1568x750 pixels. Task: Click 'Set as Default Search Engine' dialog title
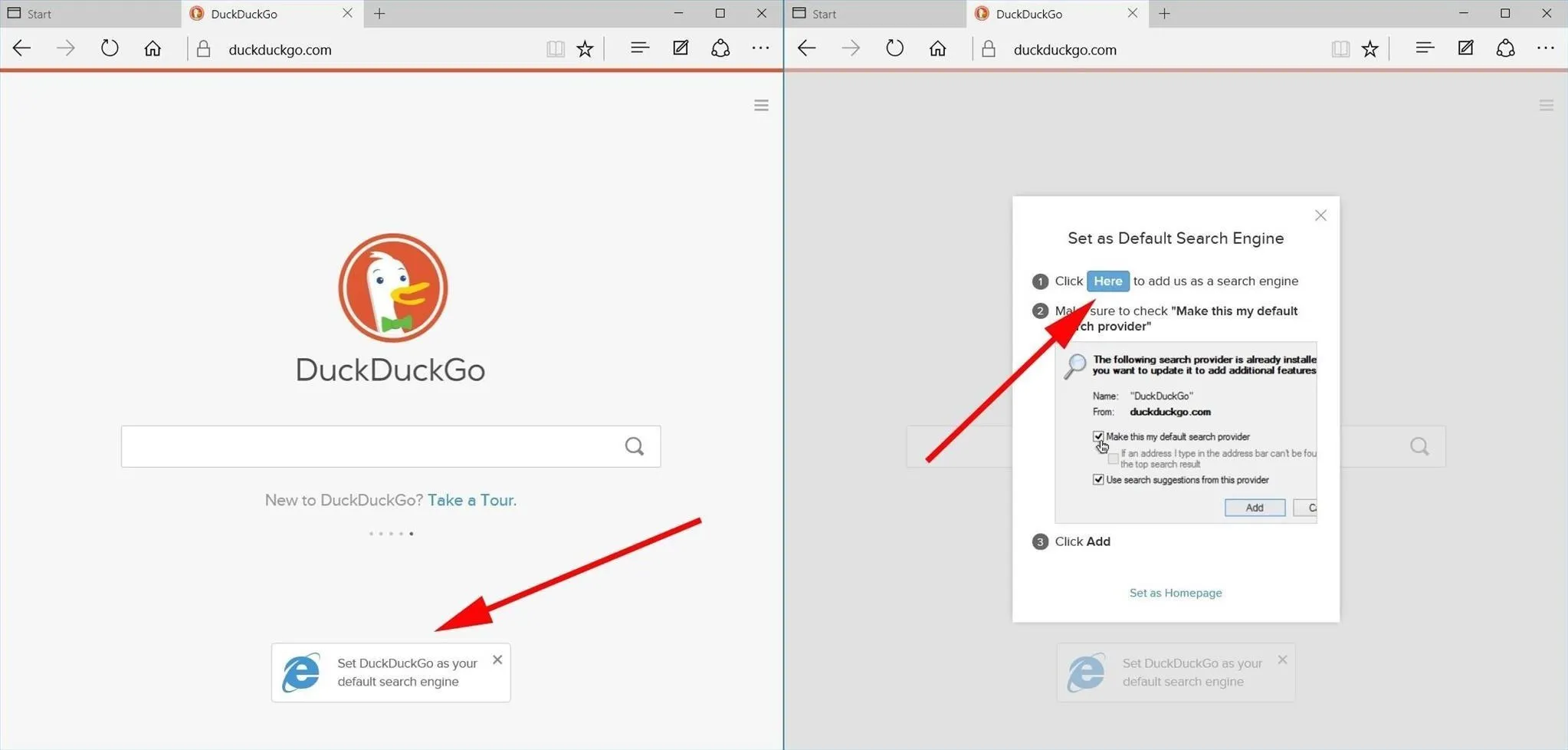click(1176, 238)
